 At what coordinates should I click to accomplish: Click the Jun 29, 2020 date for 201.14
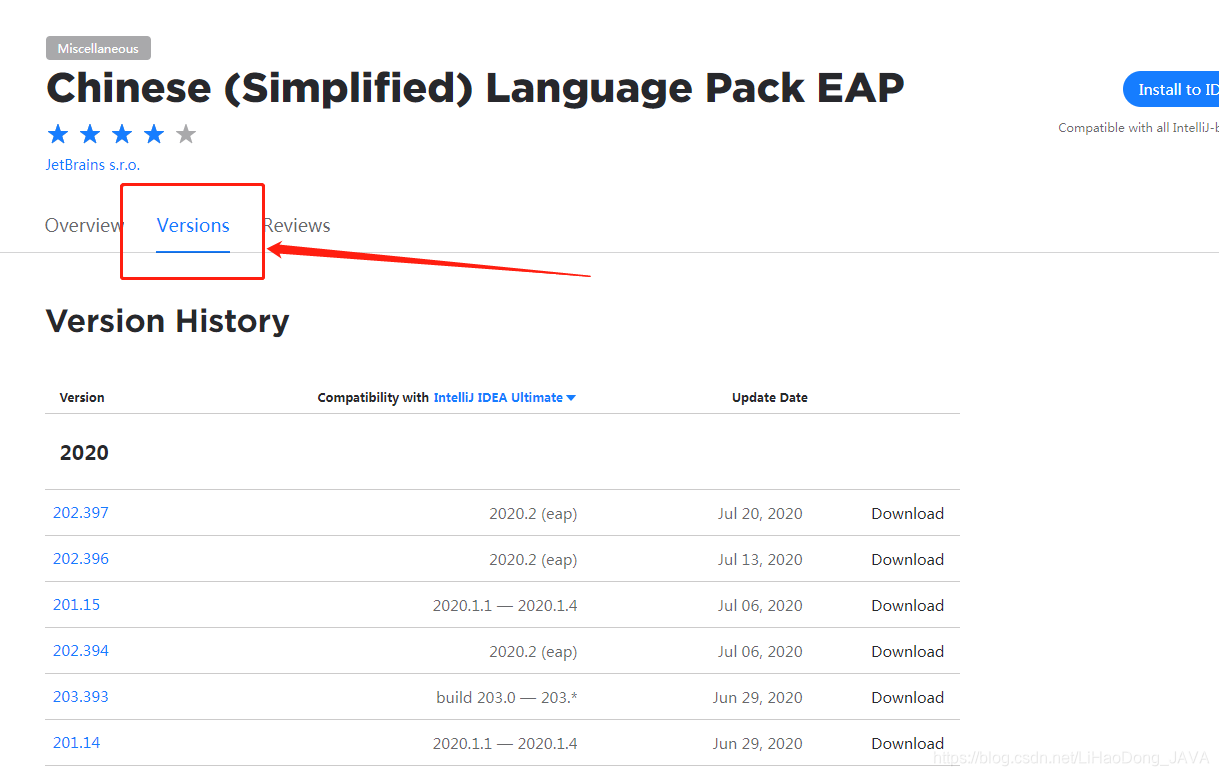(758, 744)
